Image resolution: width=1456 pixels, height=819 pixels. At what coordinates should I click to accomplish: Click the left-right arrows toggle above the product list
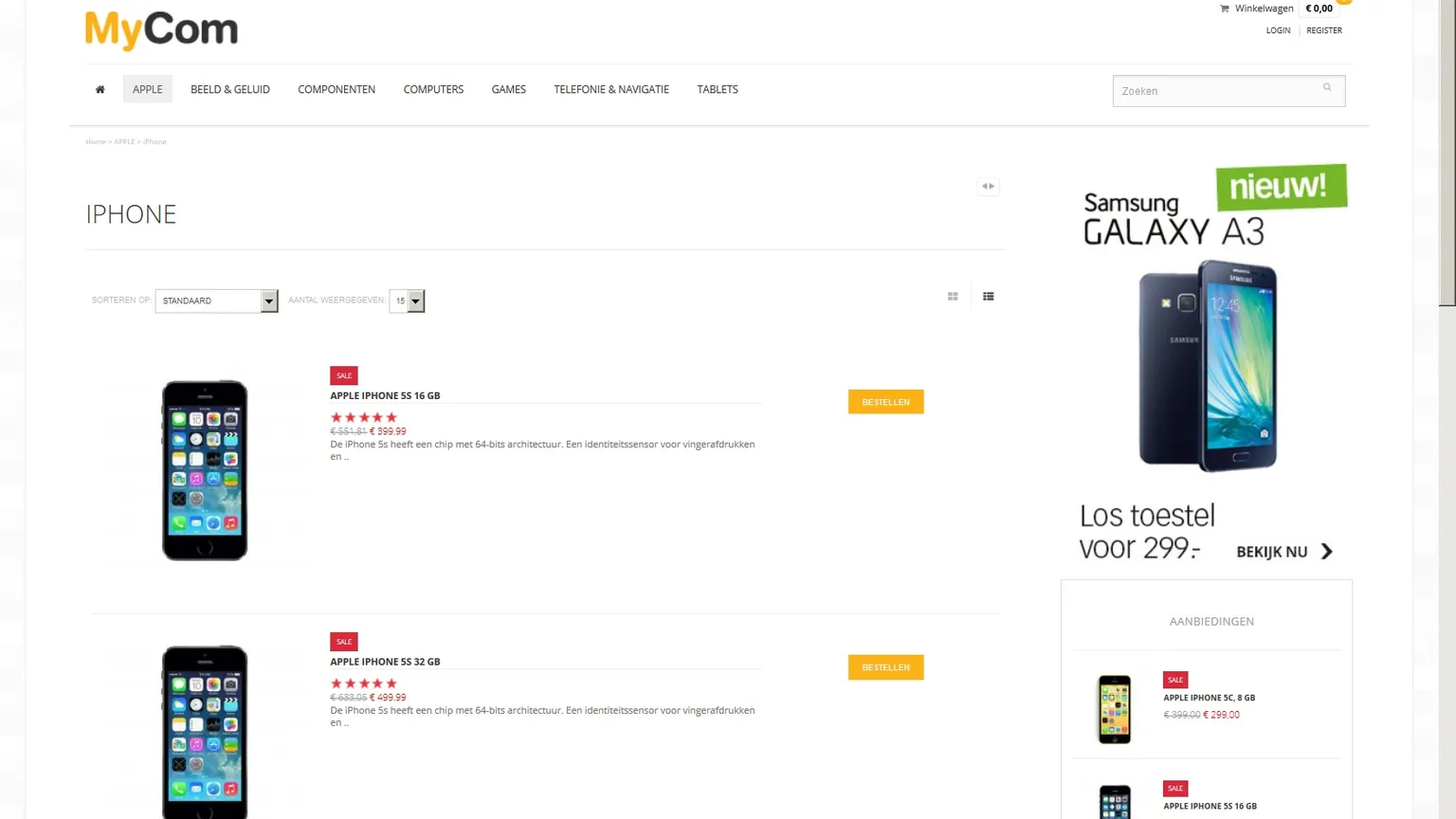988,186
